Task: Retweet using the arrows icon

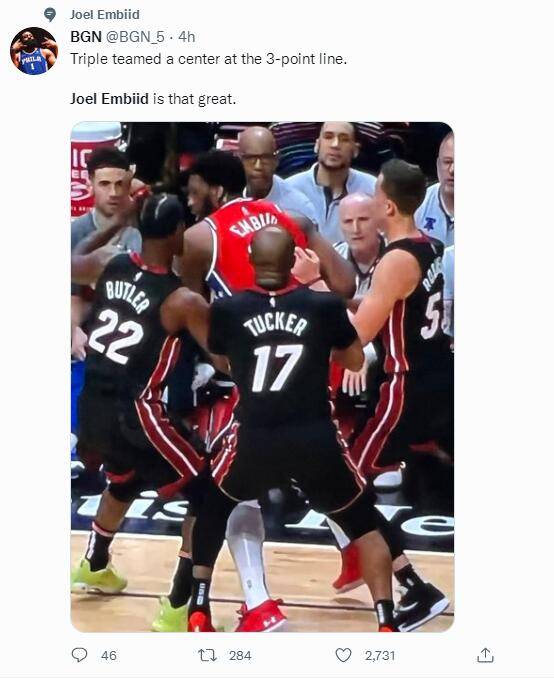Action: tap(207, 655)
